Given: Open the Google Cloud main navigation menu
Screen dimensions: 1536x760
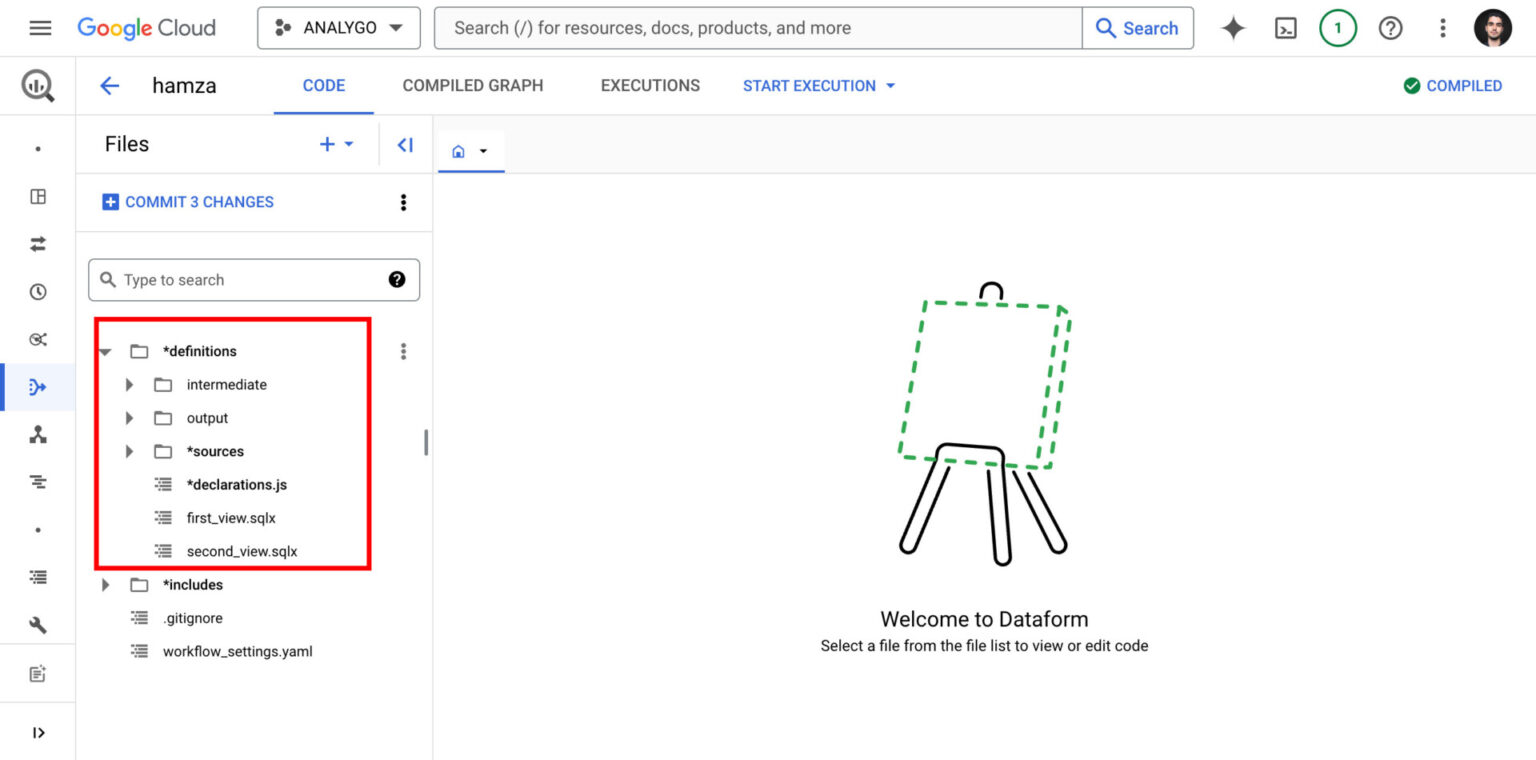Looking at the screenshot, I should [40, 28].
